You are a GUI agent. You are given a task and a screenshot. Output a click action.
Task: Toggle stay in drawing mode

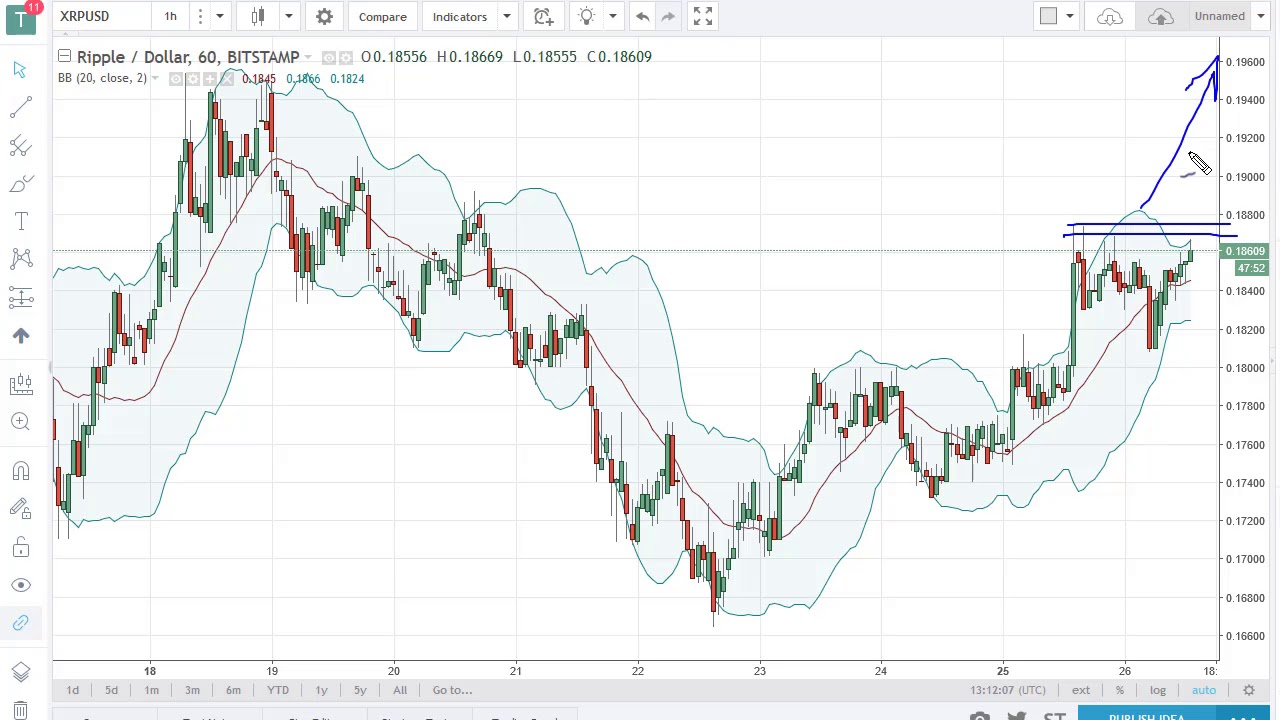20,509
